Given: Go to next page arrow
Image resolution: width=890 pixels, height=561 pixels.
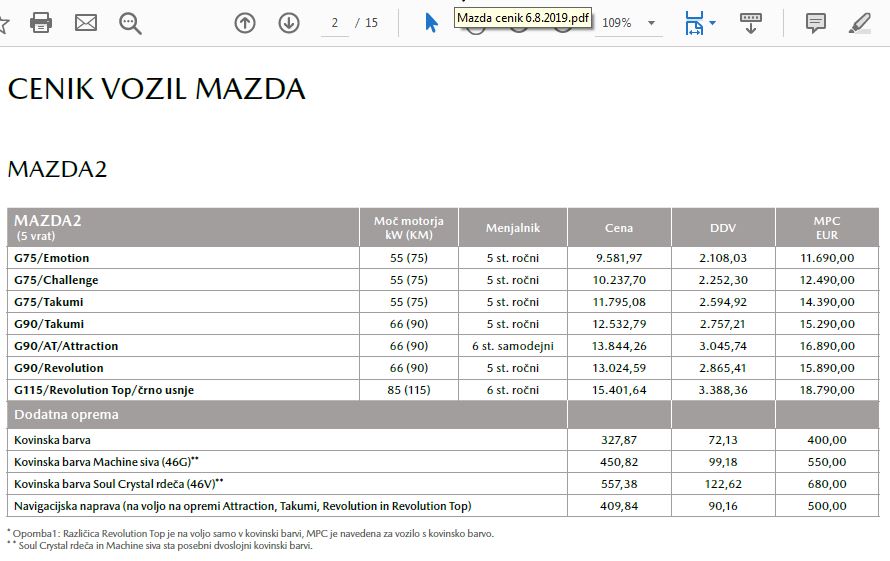Looking at the screenshot, I should [x=289, y=23].
